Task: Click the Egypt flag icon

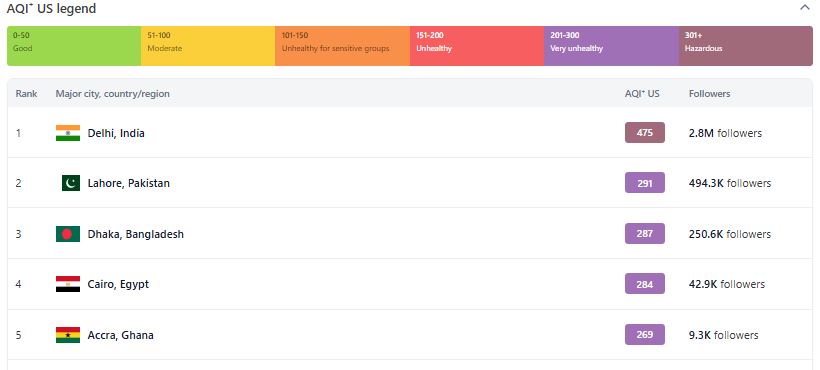Action: pyautogui.click(x=68, y=284)
